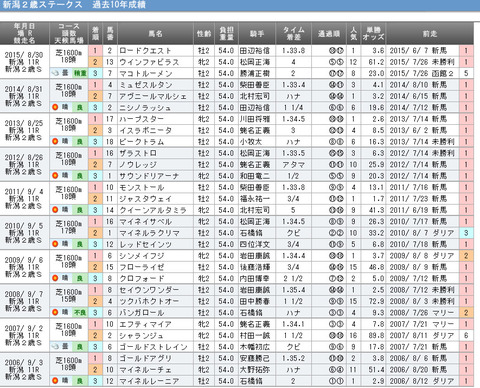Click the sunny weather icon for the 2012 race
The width and height of the screenshot is (480, 388).
tap(55, 176)
